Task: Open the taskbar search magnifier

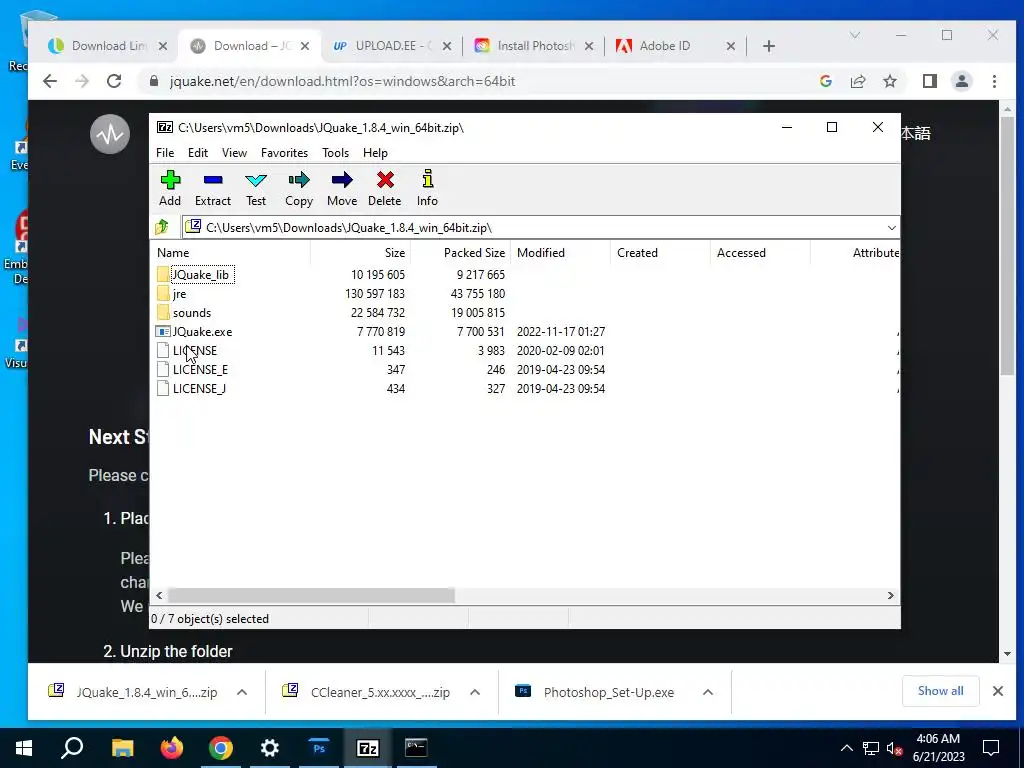Action: (x=72, y=748)
